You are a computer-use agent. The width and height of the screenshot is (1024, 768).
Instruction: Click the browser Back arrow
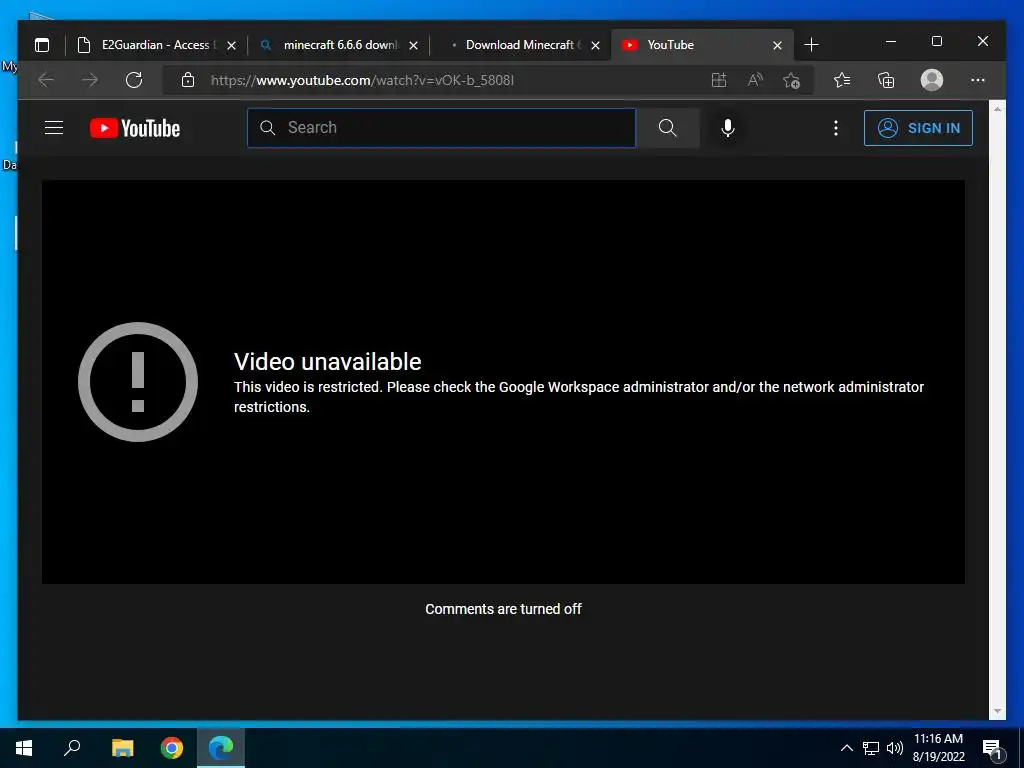point(46,80)
